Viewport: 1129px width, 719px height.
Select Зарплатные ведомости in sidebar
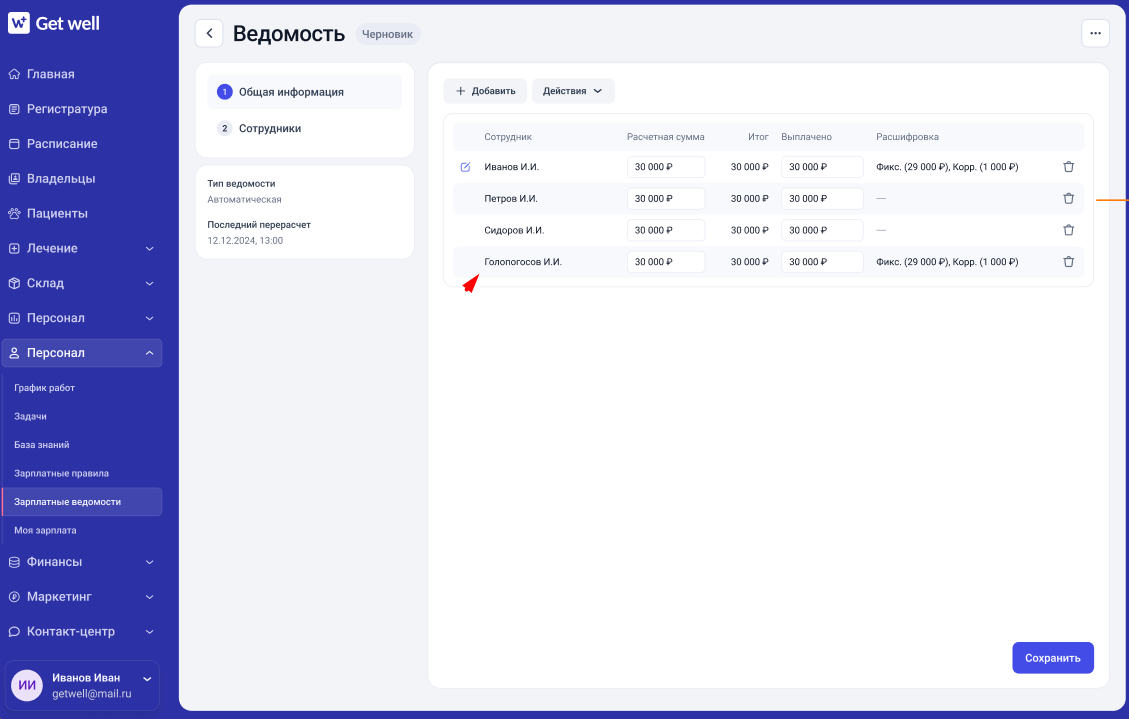[81, 502]
